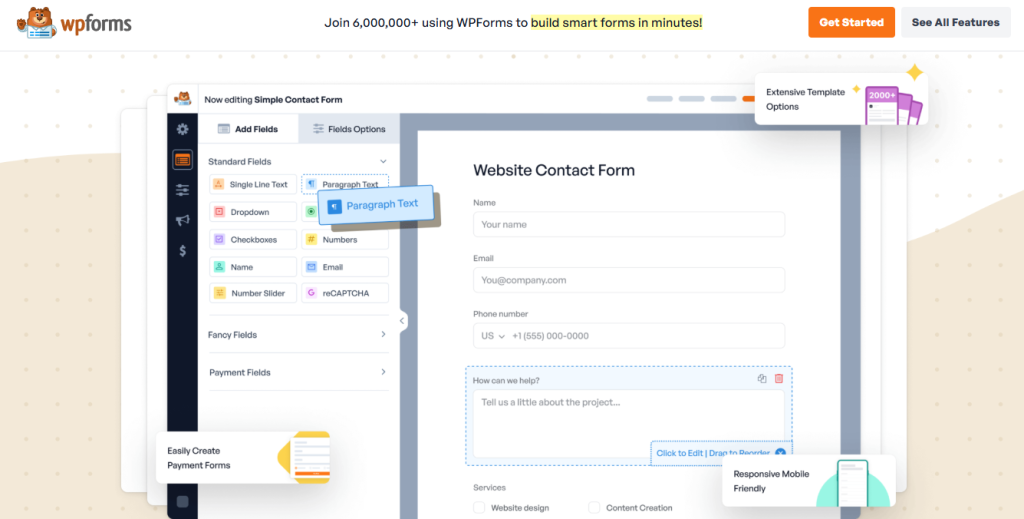Viewport: 1024px width, 519px height.
Task: Open the Marketing megaphone icon
Action: (182, 221)
